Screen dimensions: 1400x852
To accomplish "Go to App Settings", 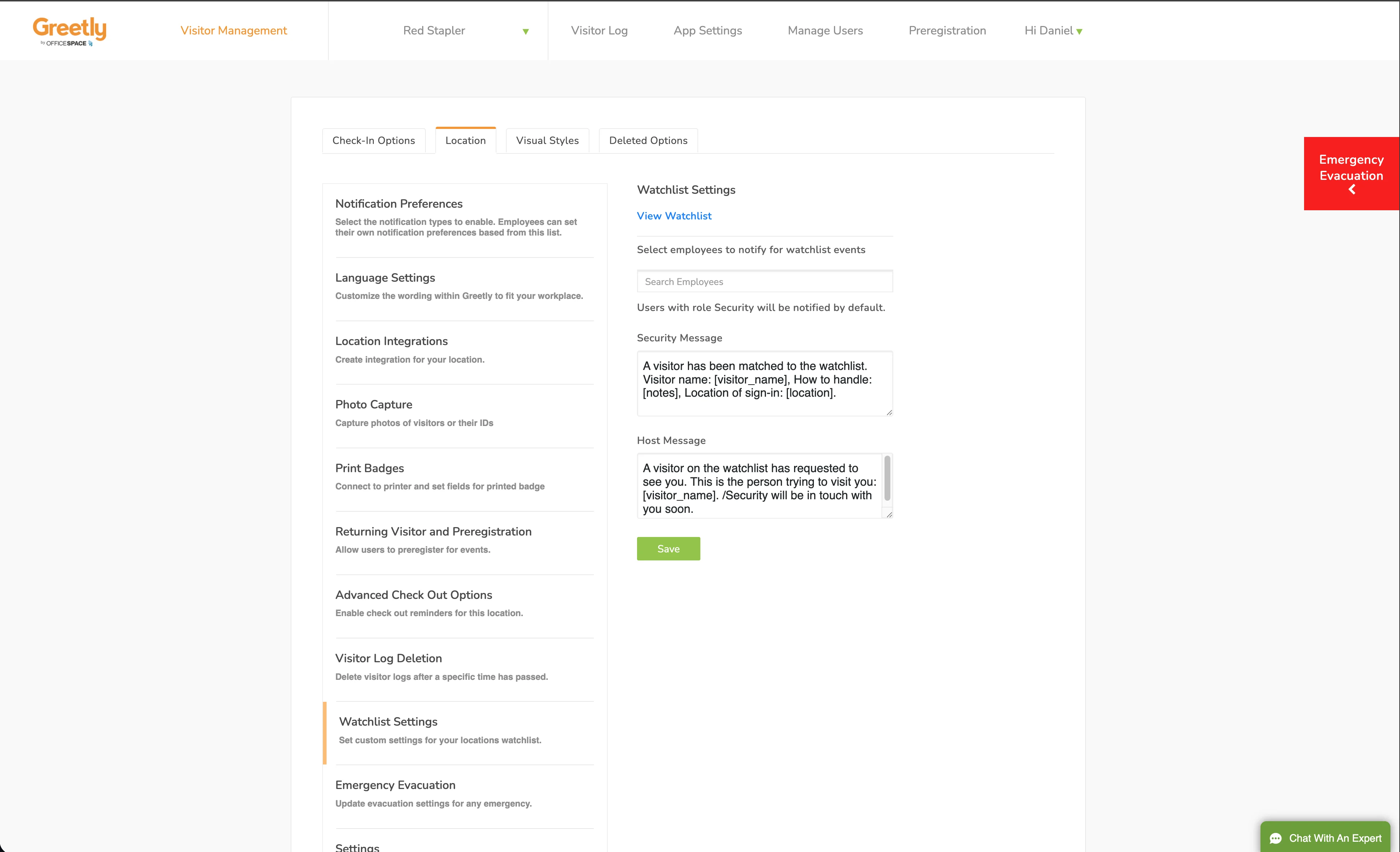I will click(x=707, y=31).
